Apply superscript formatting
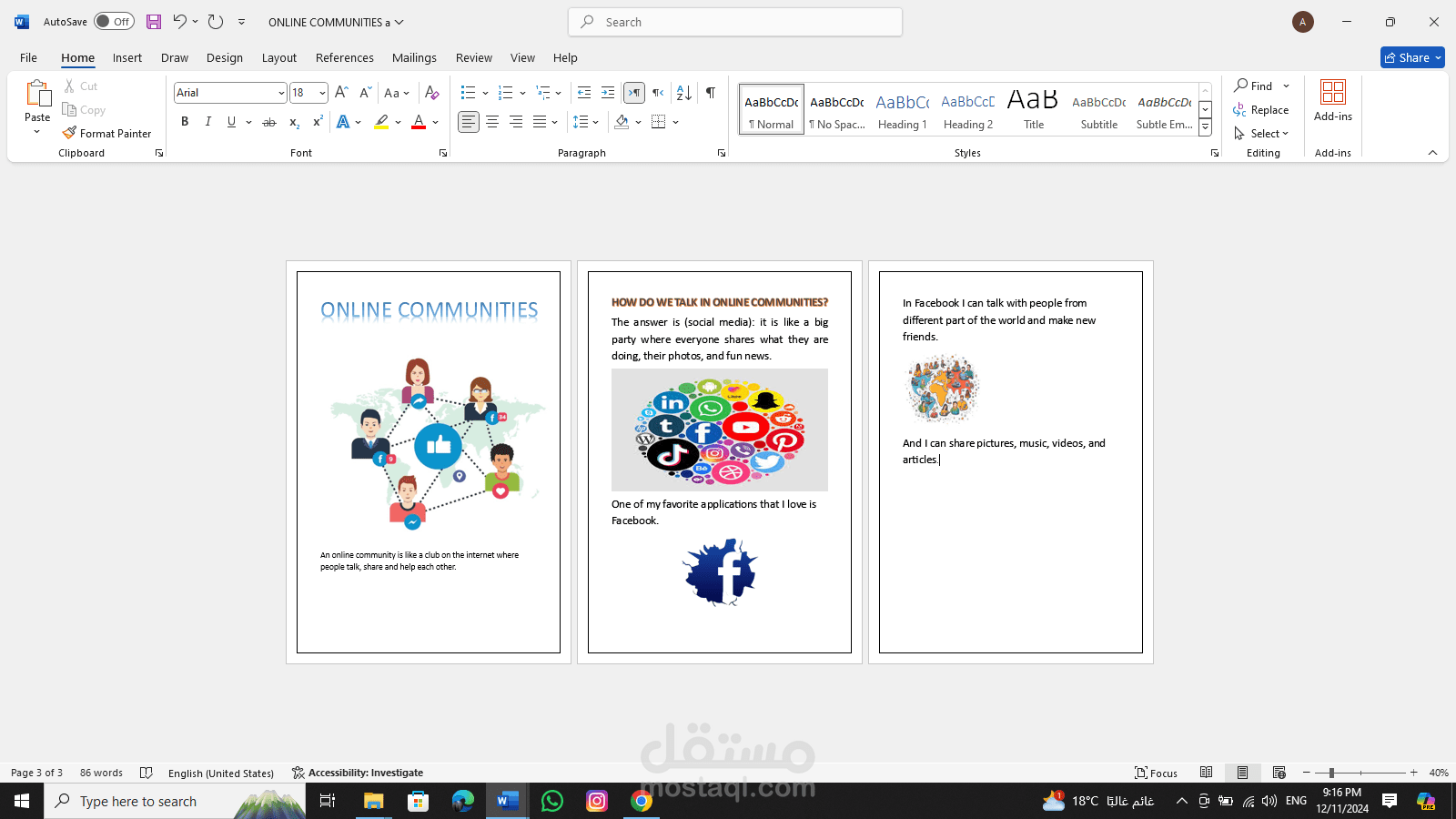 318,122
